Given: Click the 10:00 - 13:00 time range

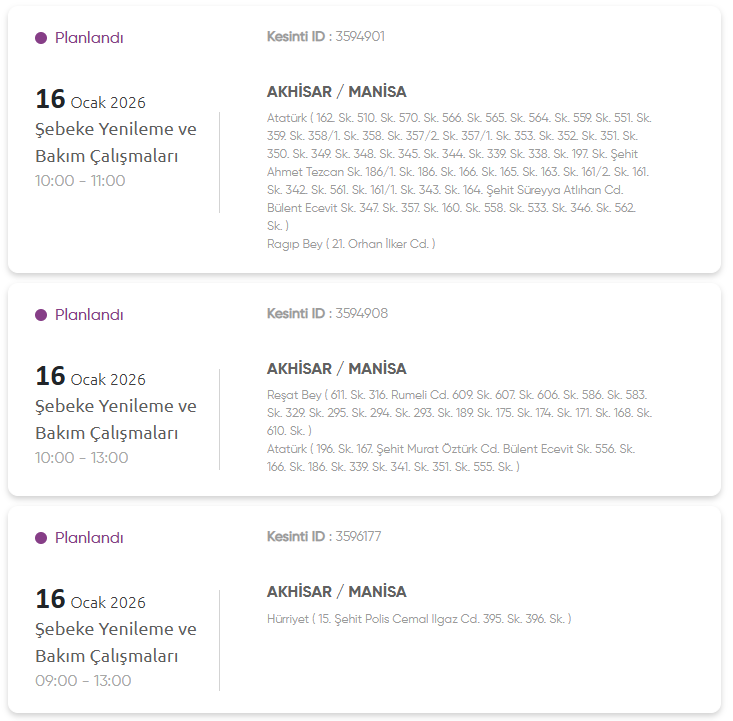Looking at the screenshot, I should tap(82, 458).
